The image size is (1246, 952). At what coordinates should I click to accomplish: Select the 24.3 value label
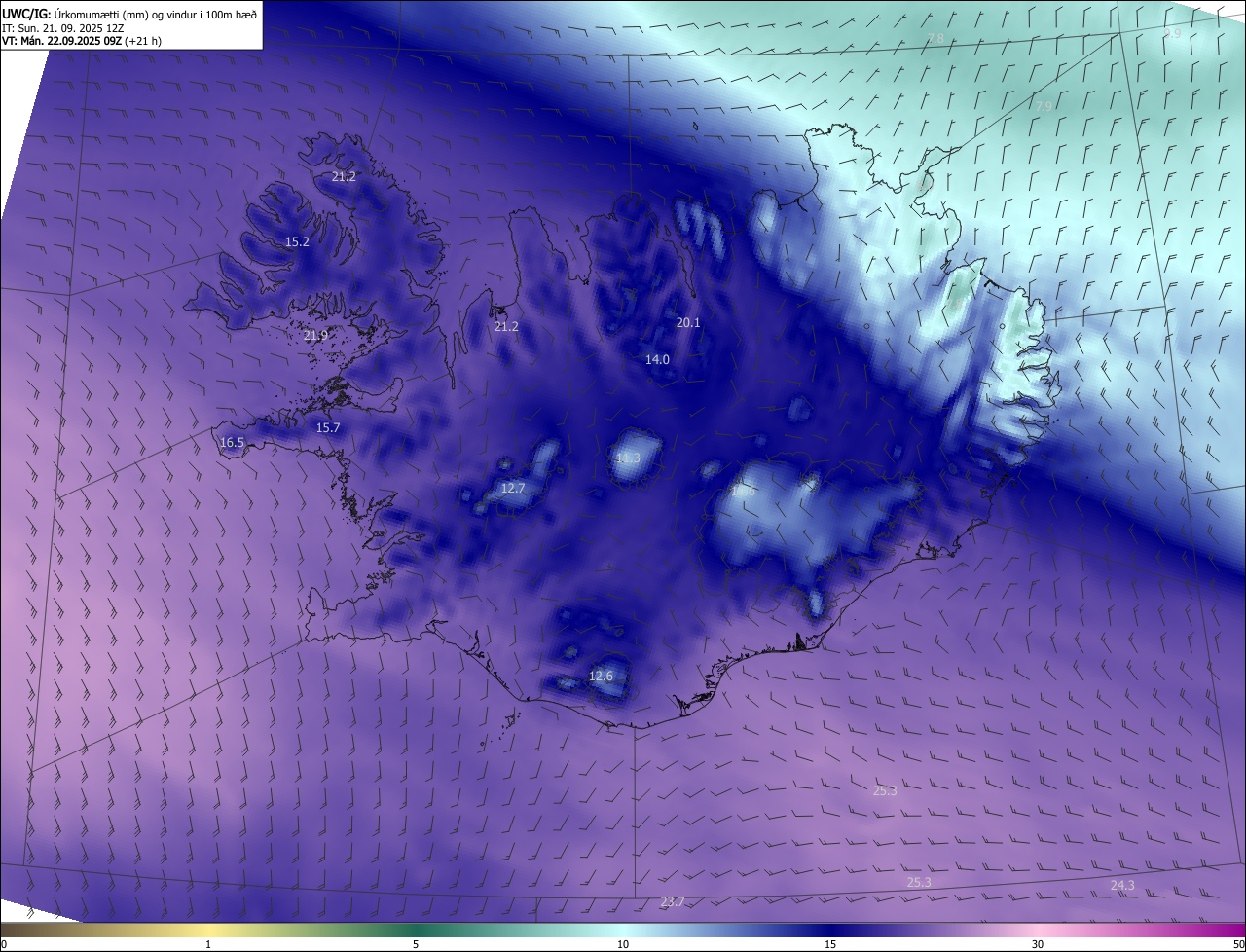pyautogui.click(x=1122, y=885)
